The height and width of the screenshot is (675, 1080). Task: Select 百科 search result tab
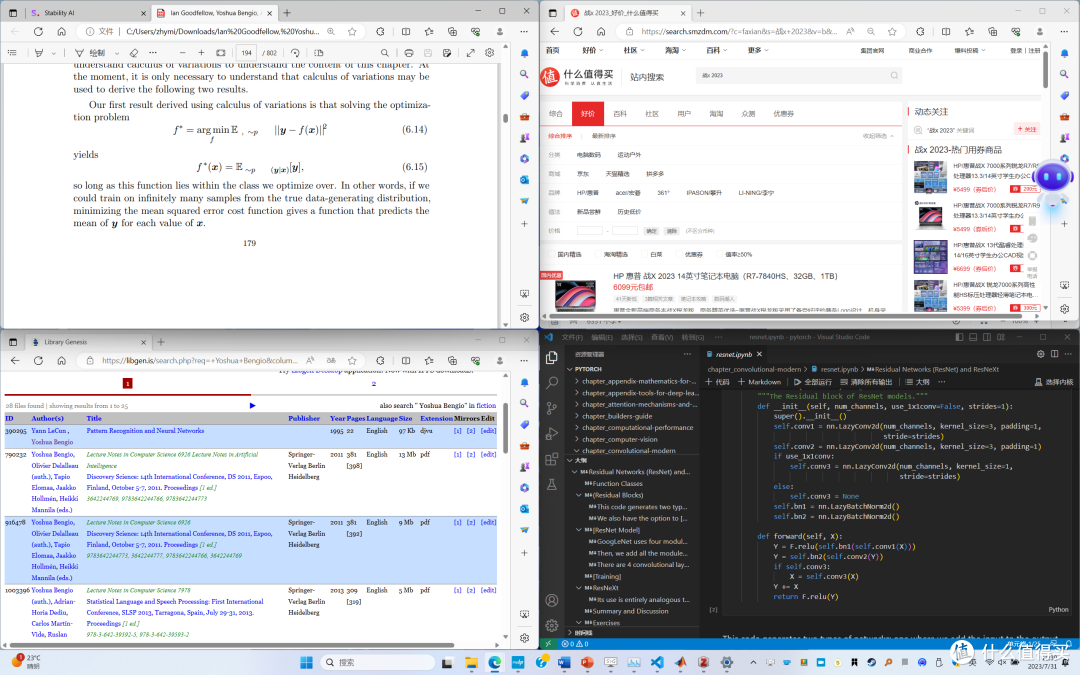click(x=620, y=114)
